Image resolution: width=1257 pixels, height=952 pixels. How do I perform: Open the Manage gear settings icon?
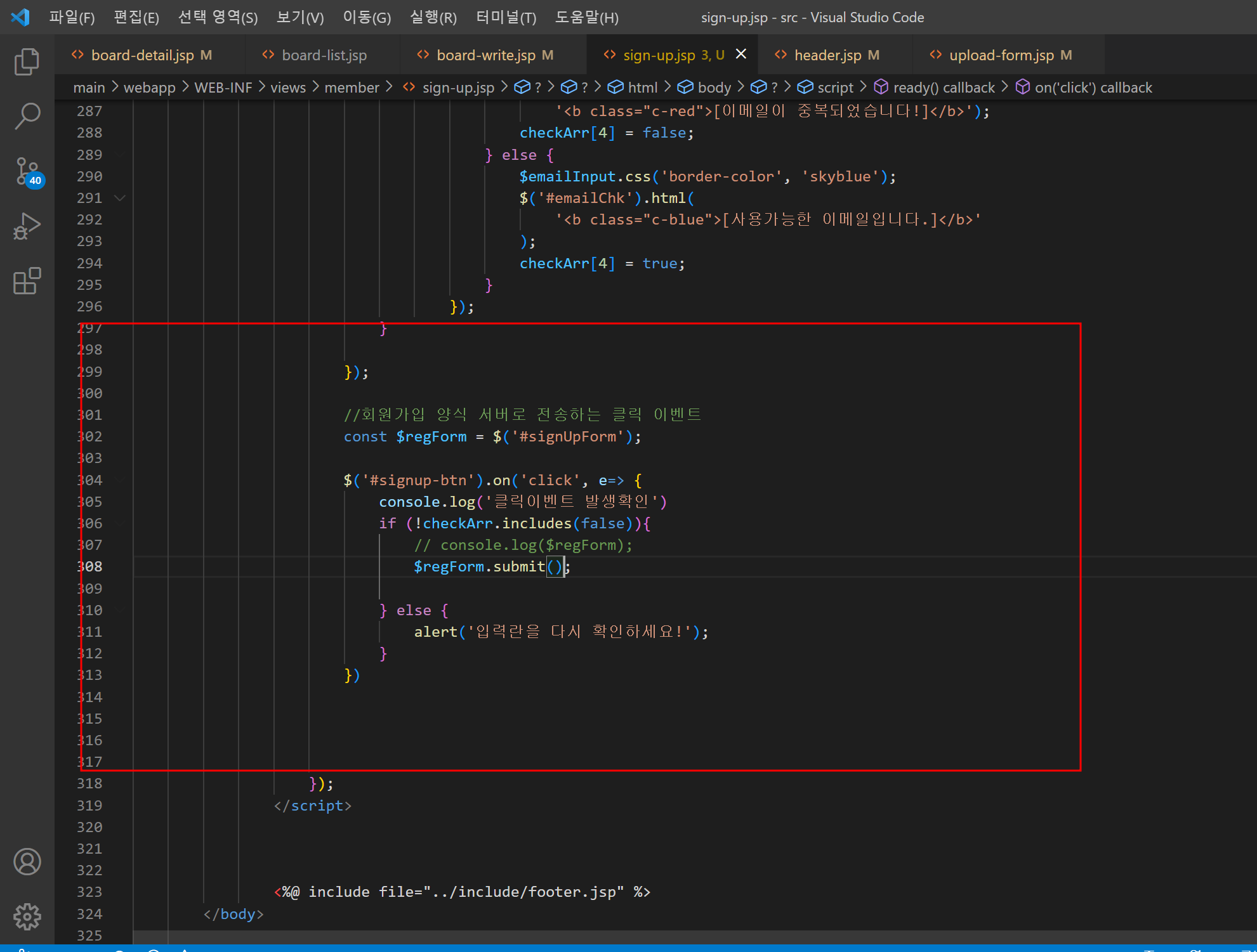click(27, 916)
